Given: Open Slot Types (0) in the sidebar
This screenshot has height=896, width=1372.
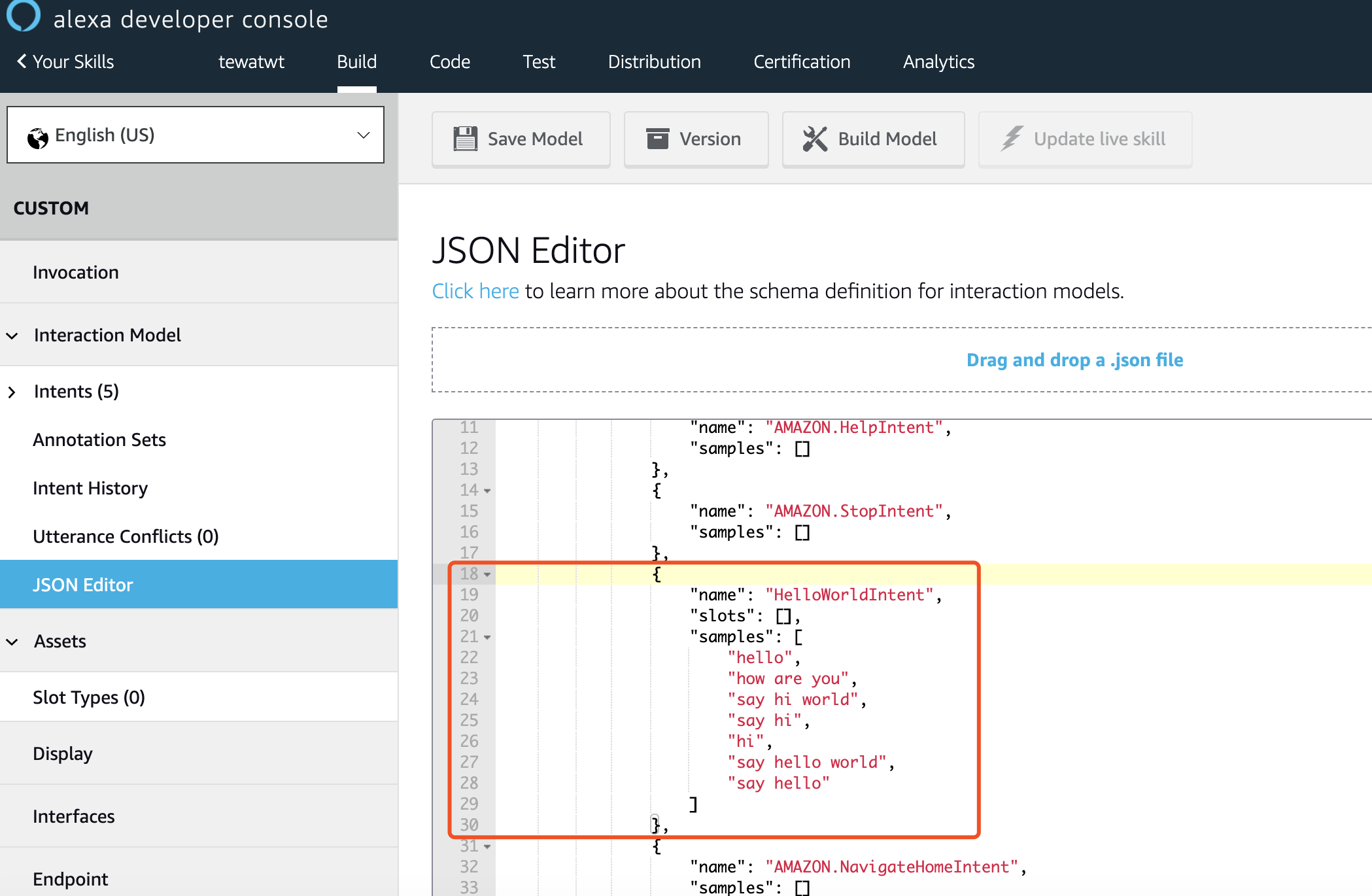Looking at the screenshot, I should pyautogui.click(x=199, y=697).
